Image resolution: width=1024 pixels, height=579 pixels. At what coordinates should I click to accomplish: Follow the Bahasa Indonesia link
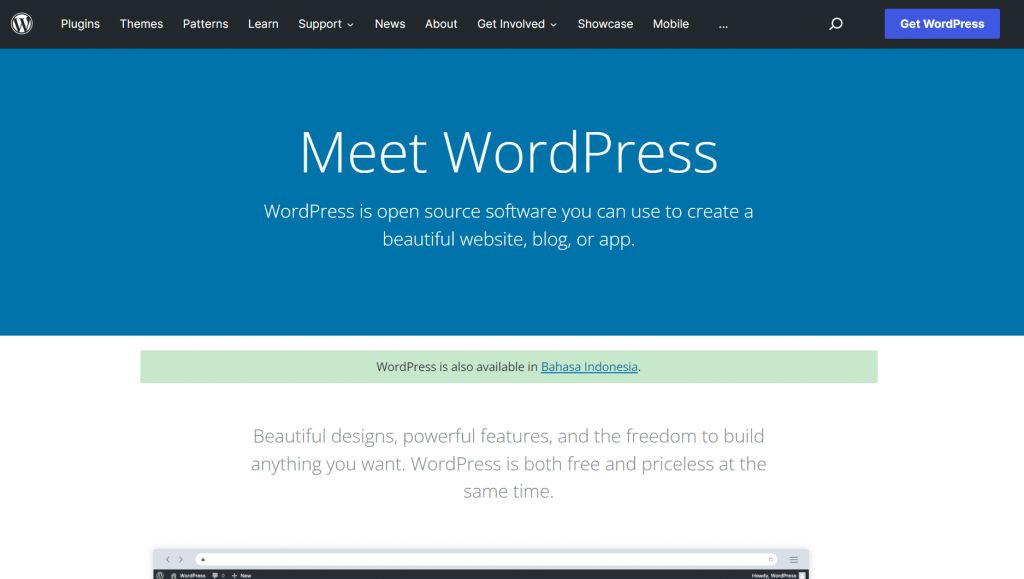click(589, 367)
